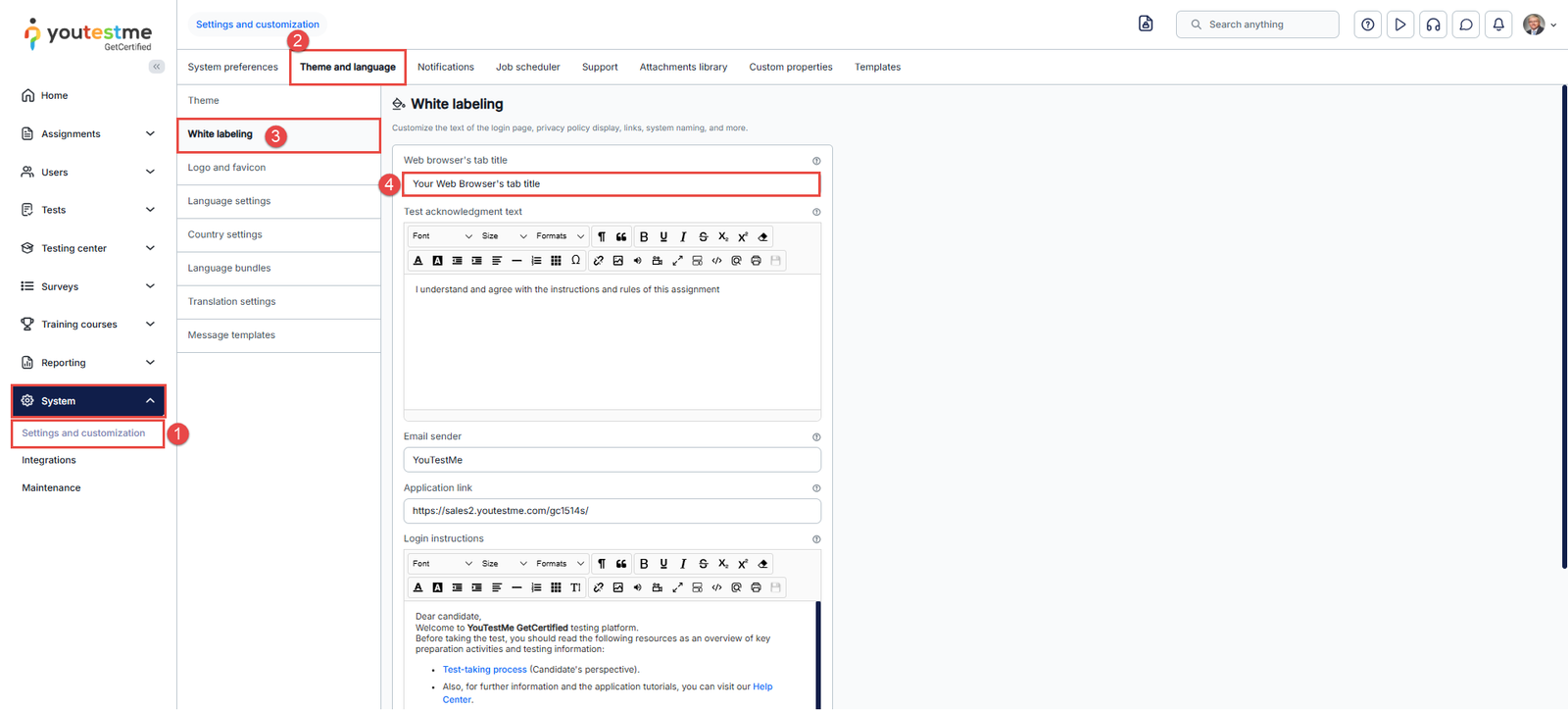Open notifications bell icon
The height and width of the screenshot is (710, 1568).
[1498, 25]
